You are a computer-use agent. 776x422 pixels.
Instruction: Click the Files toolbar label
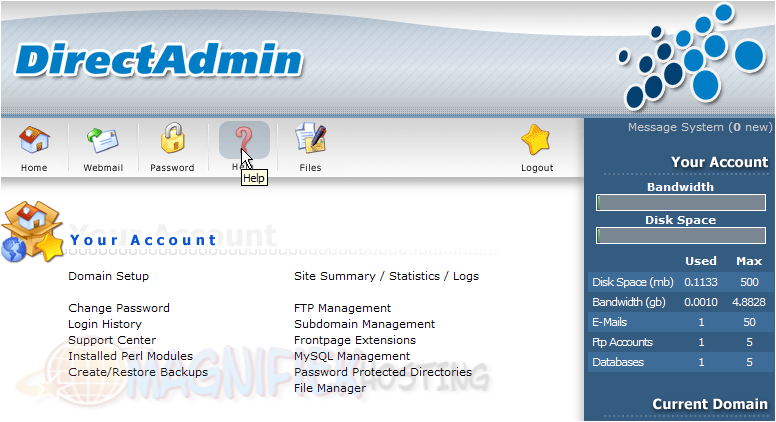point(310,168)
